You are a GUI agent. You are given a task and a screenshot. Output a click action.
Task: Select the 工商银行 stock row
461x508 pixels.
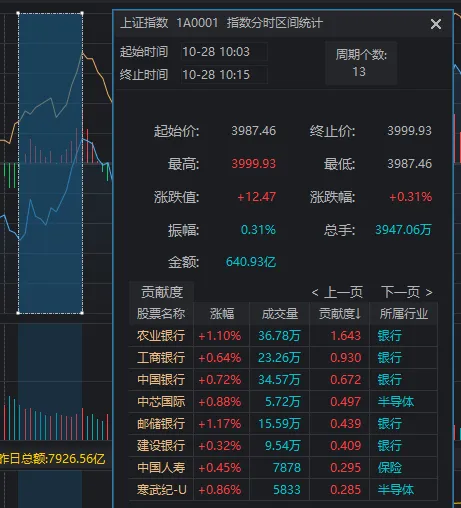(283, 358)
